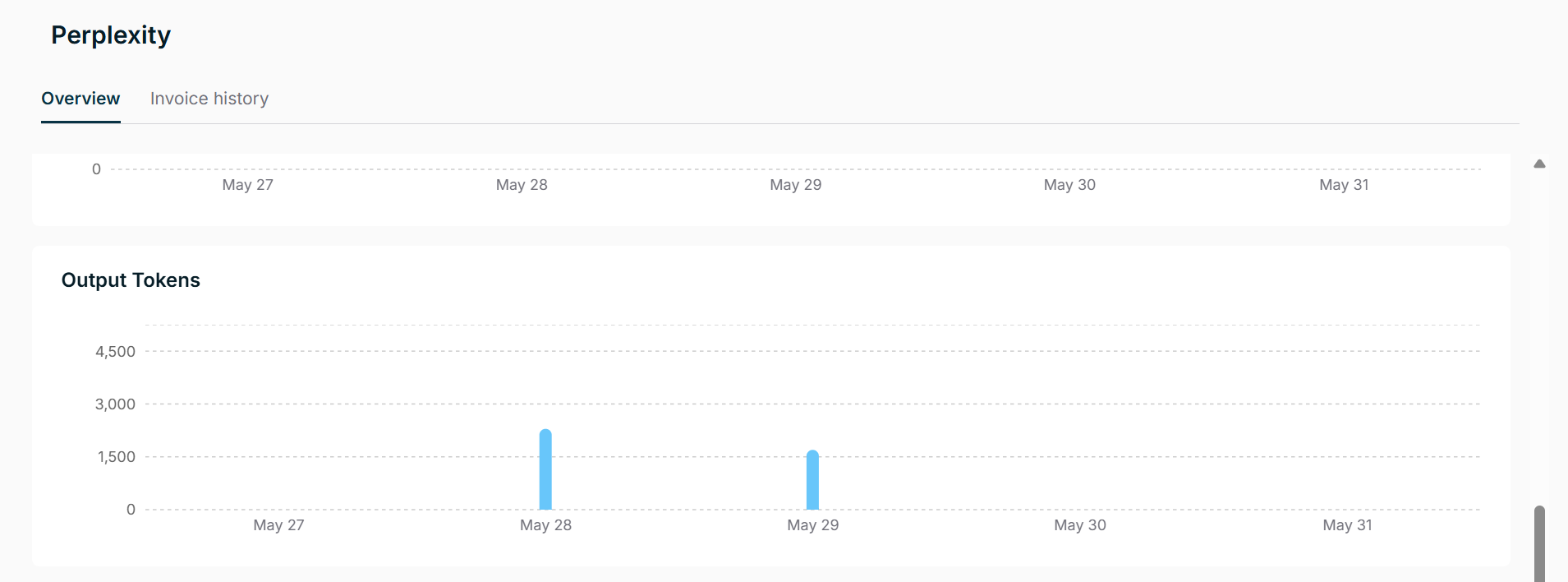The width and height of the screenshot is (1568, 582).
Task: Switch to the Overview tab
Action: pos(80,99)
